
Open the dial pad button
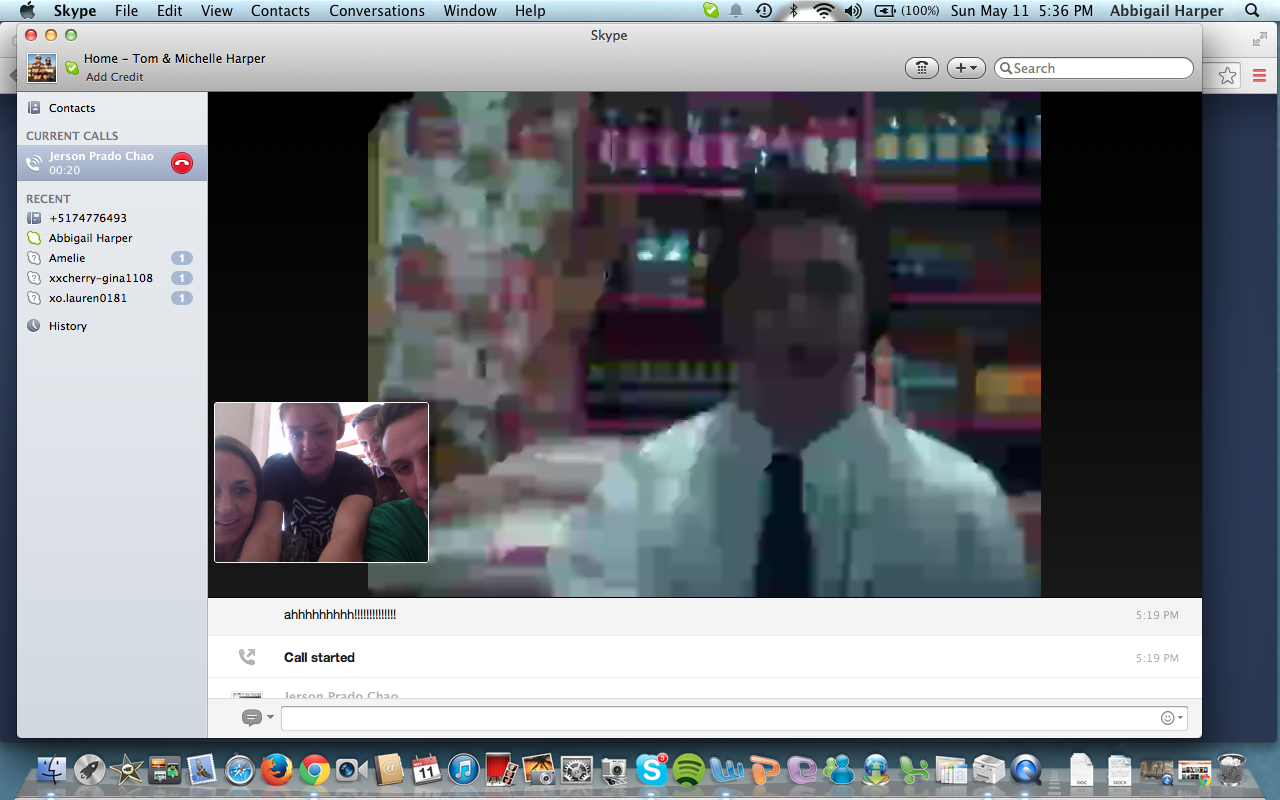(922, 68)
